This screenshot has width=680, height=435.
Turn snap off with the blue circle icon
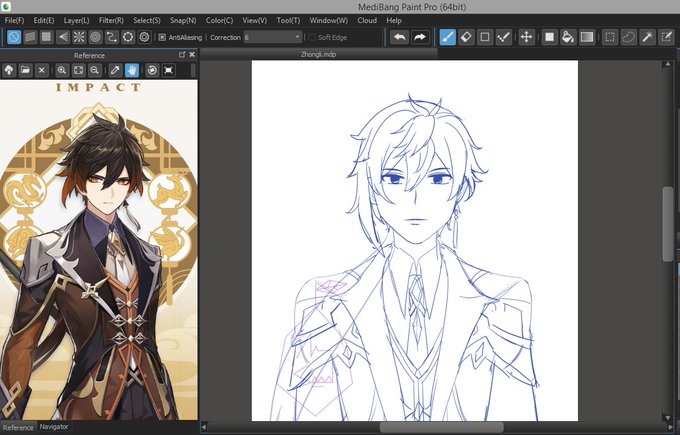[x=14, y=37]
